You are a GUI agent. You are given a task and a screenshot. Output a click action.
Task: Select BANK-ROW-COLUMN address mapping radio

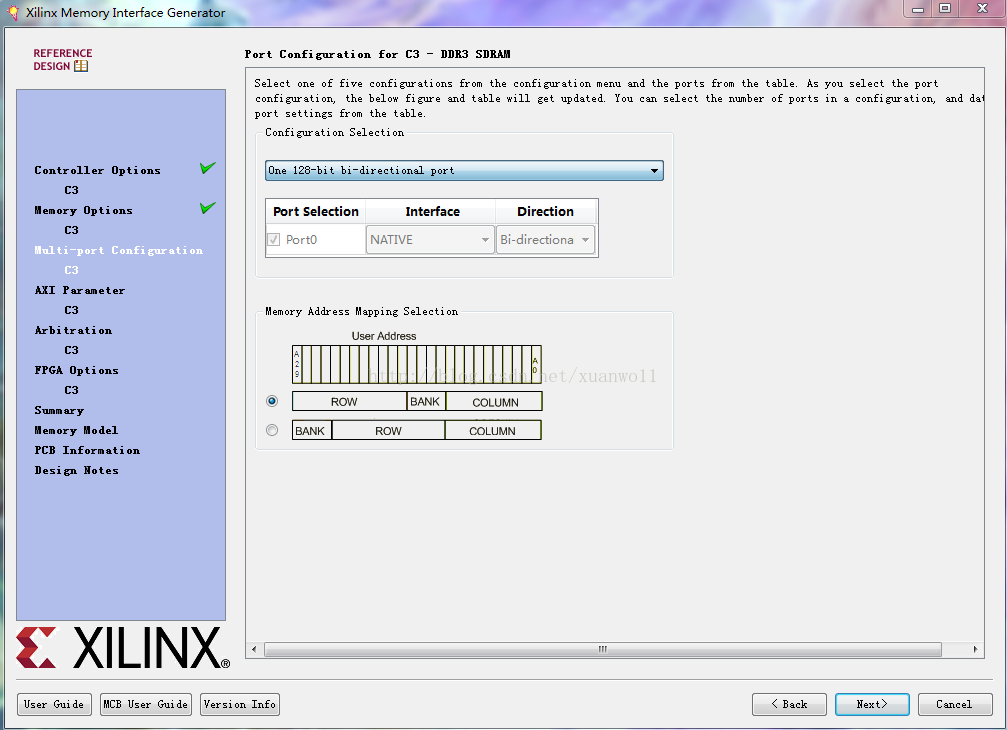[x=272, y=430]
